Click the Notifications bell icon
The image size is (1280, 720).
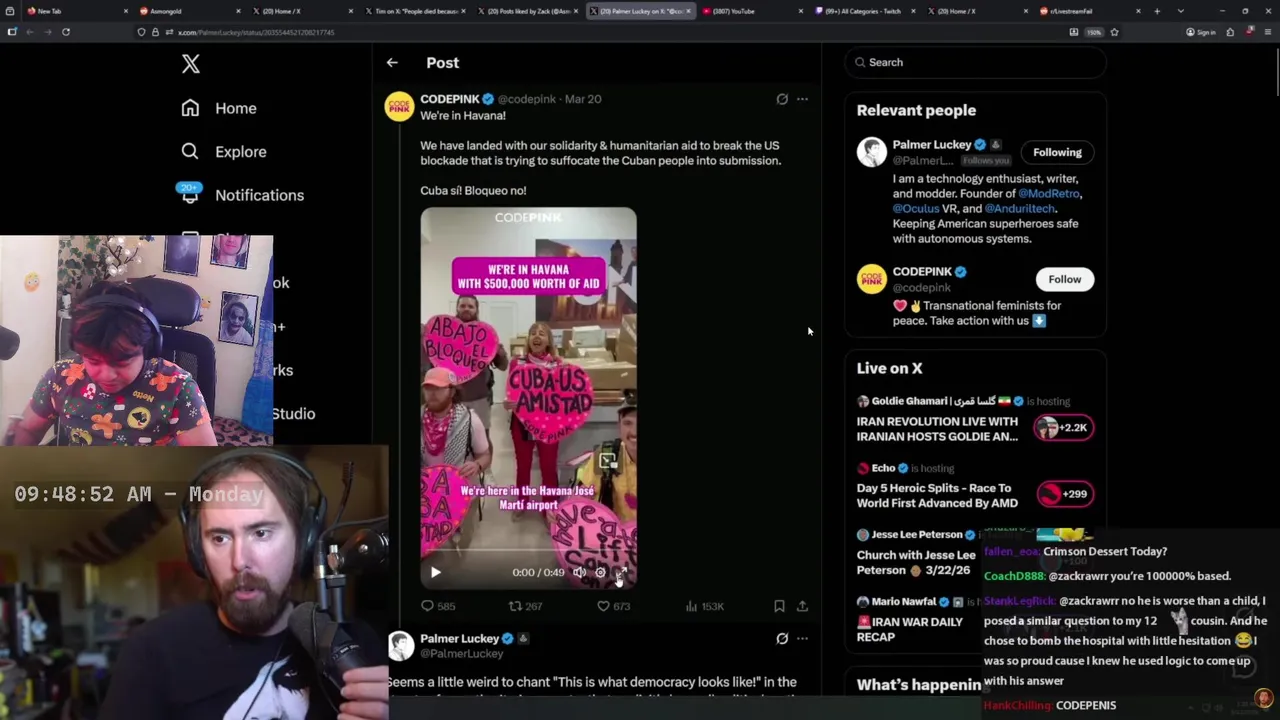190,195
